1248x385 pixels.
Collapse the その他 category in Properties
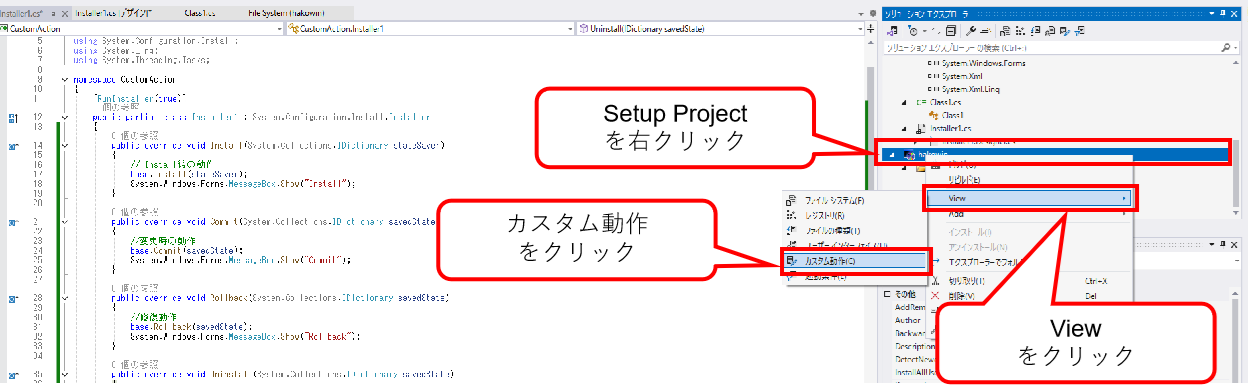point(887,294)
